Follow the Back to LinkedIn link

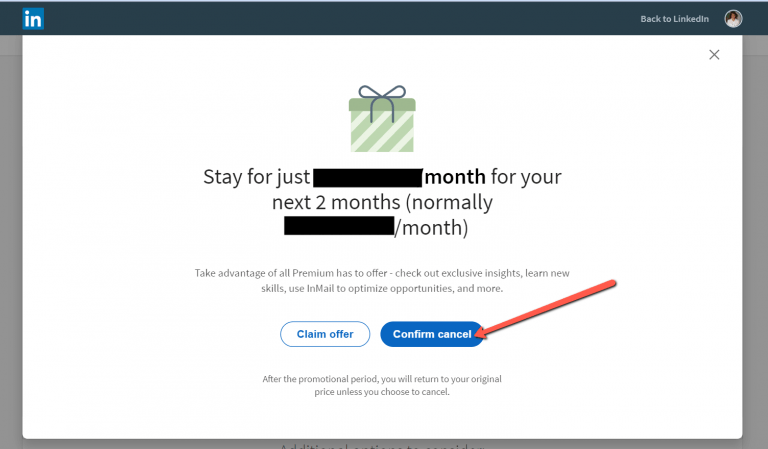coord(674,19)
